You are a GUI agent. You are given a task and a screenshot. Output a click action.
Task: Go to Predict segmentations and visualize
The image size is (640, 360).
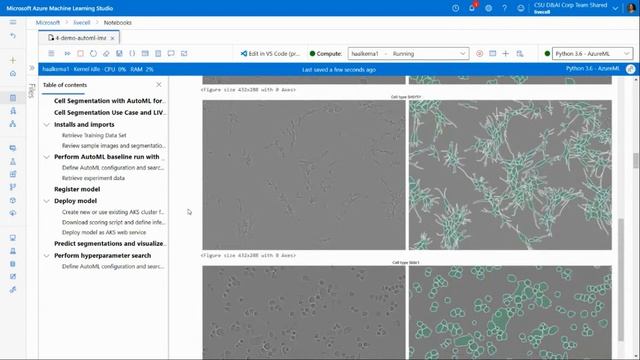coord(109,243)
